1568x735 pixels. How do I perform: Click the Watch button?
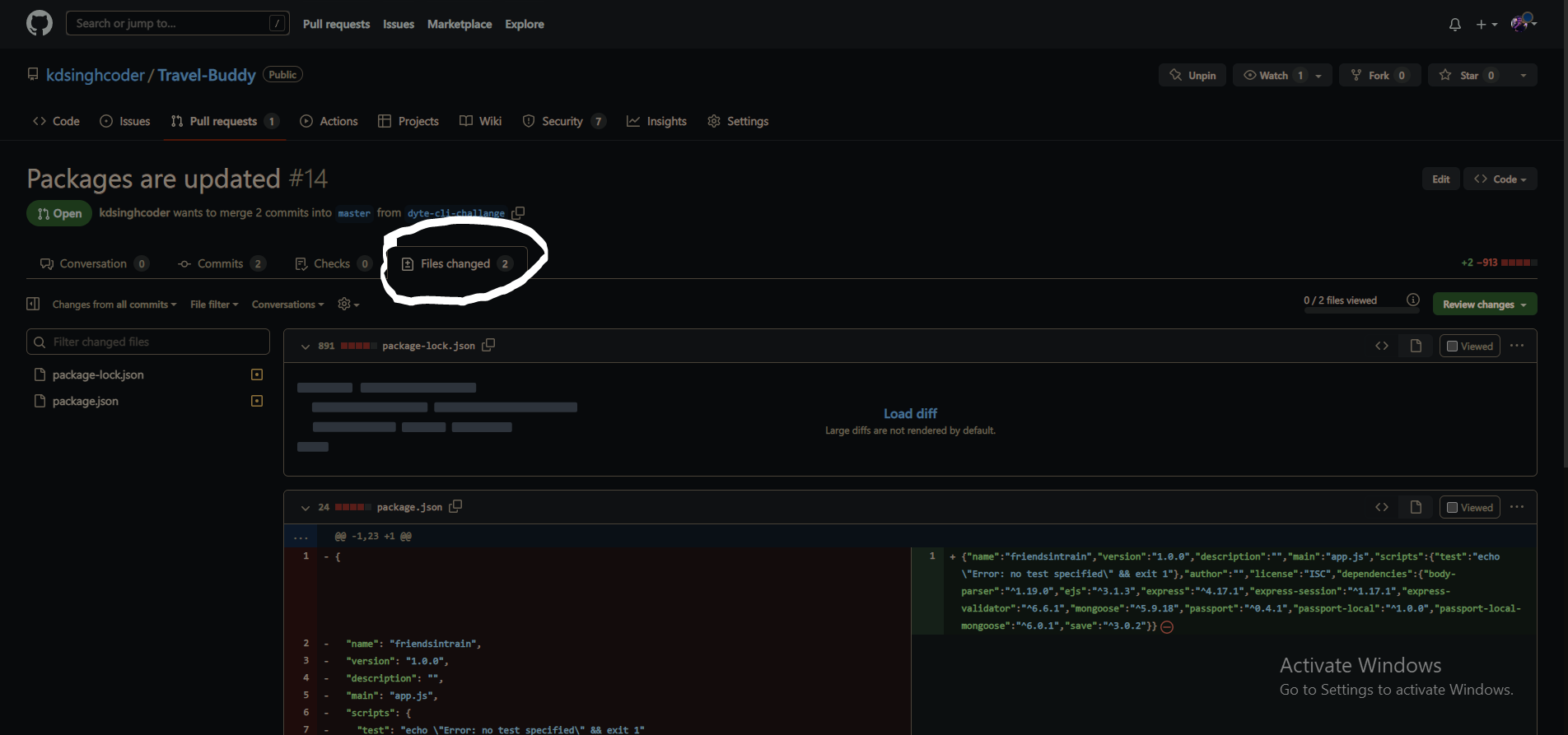tap(1272, 75)
